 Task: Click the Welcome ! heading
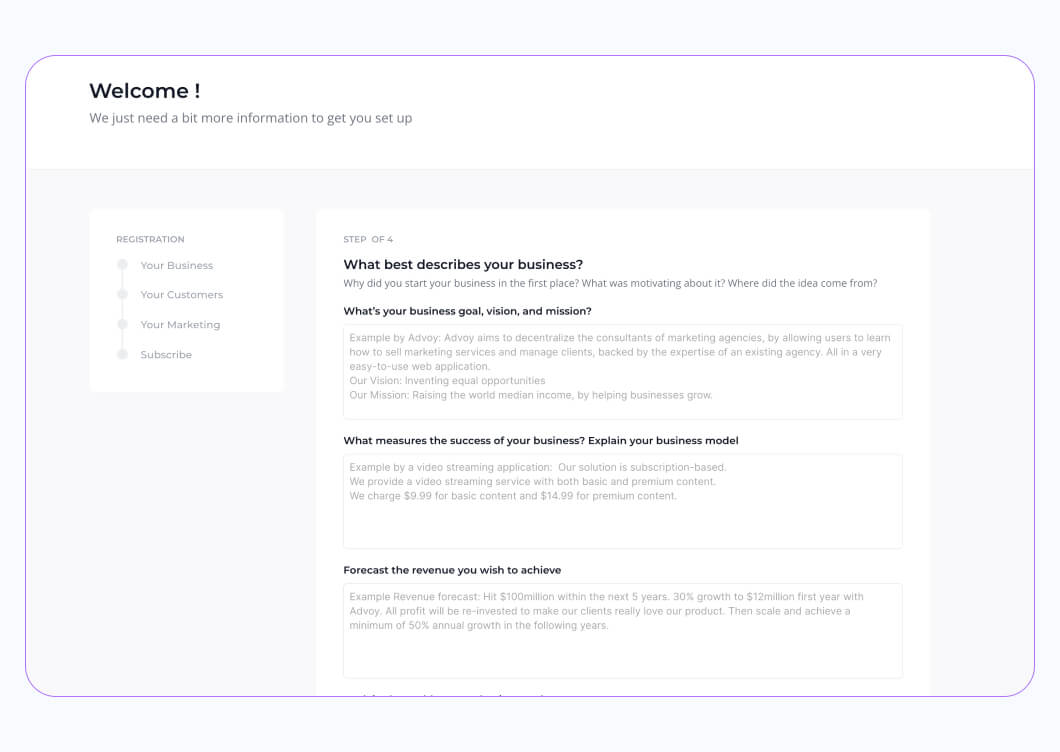pos(145,91)
